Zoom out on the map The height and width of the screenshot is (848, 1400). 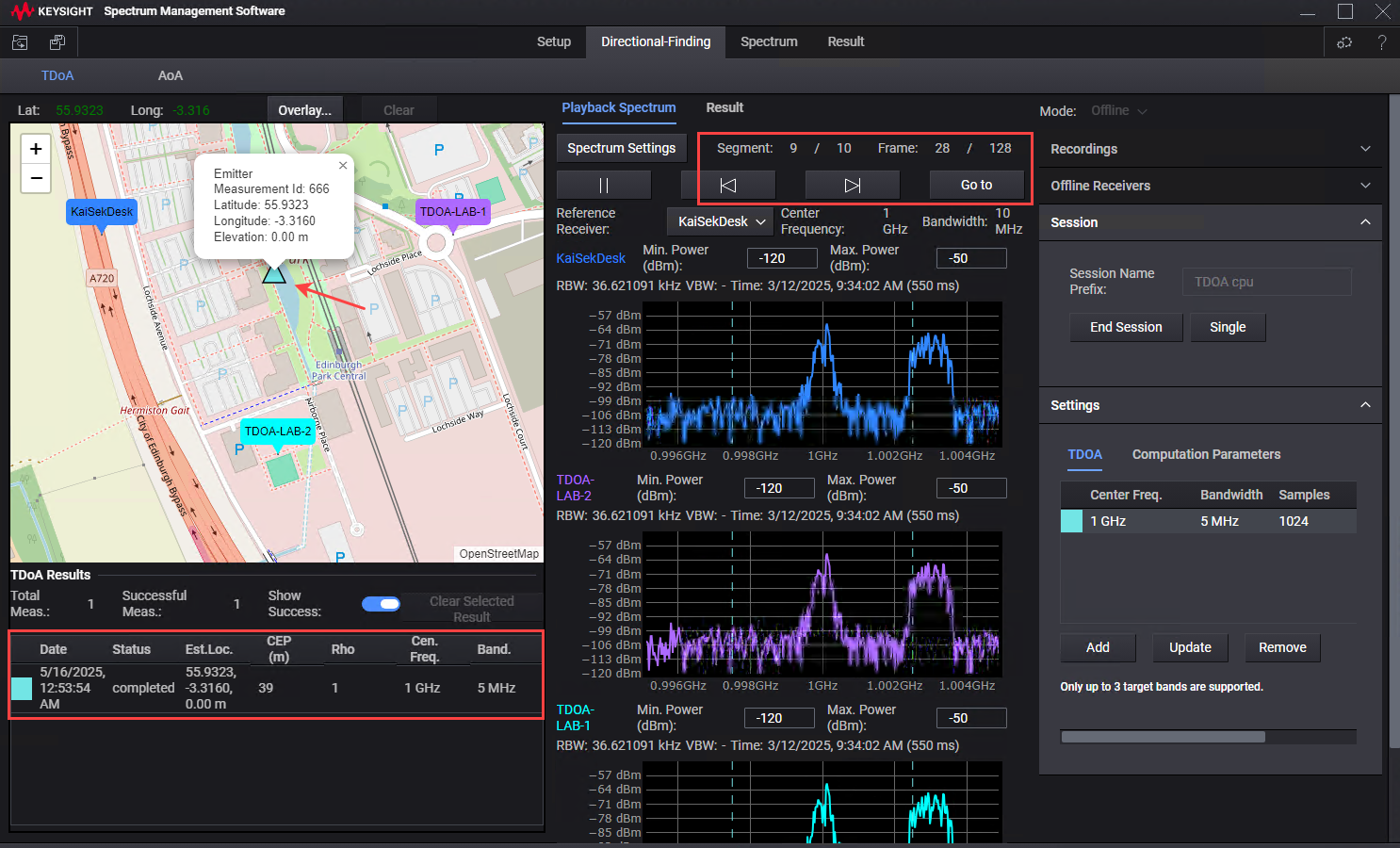[x=36, y=178]
